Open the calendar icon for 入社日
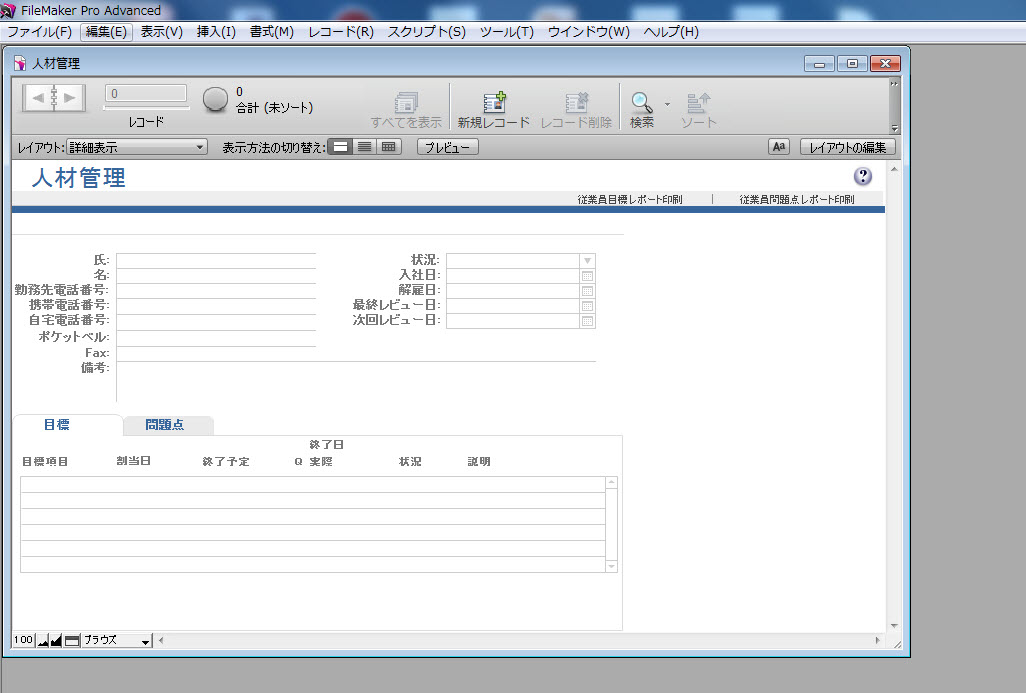 coord(587,275)
